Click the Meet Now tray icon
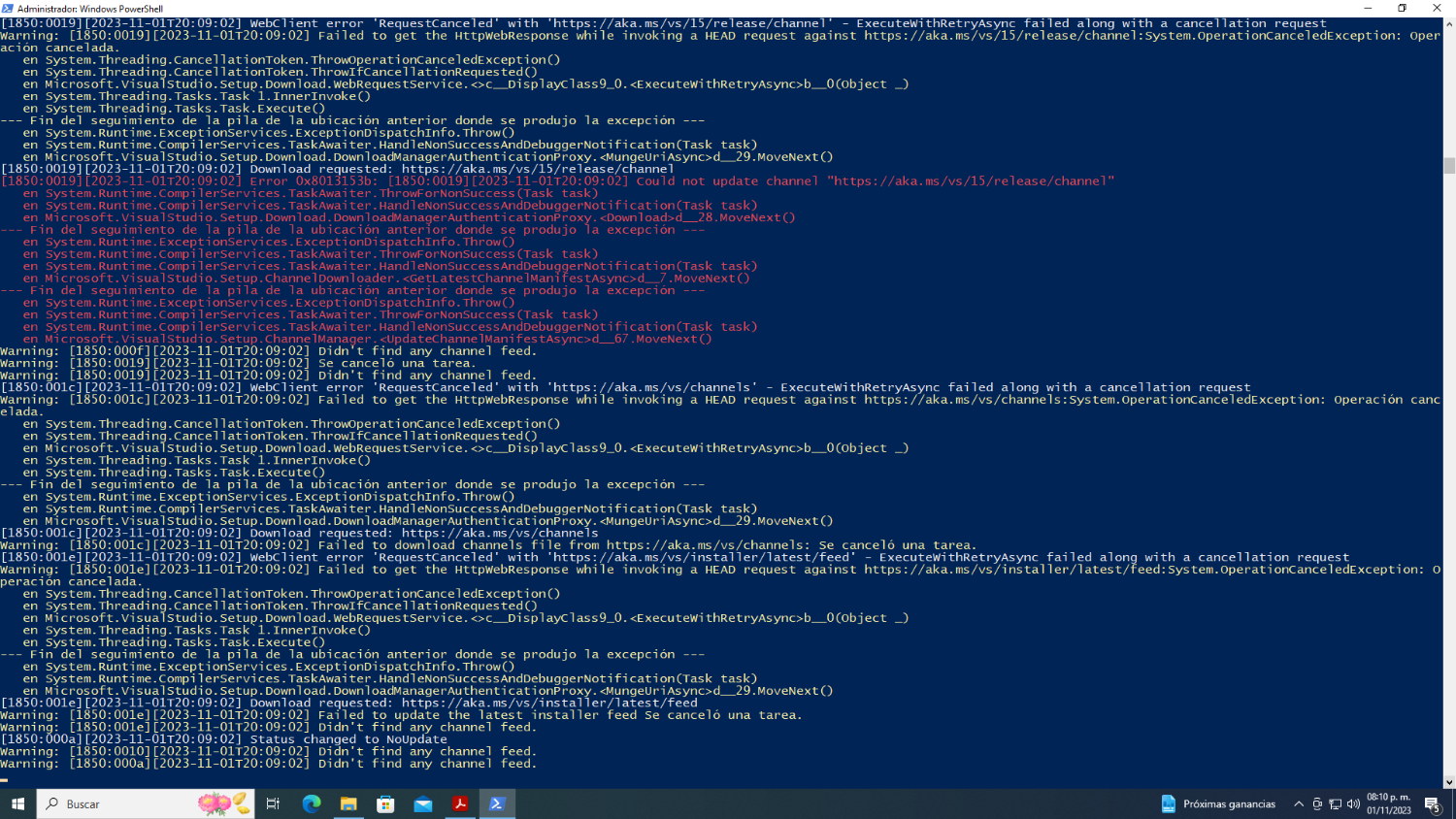This screenshot has width=1456, height=819. [1317, 803]
